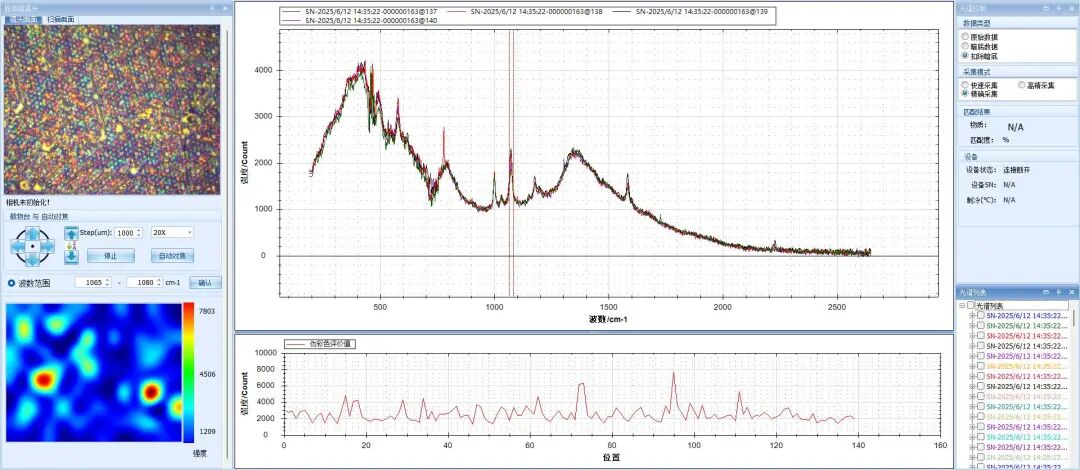1080x470 pixels.
Task: Click legend entry ending in @140
Action: (362, 20)
